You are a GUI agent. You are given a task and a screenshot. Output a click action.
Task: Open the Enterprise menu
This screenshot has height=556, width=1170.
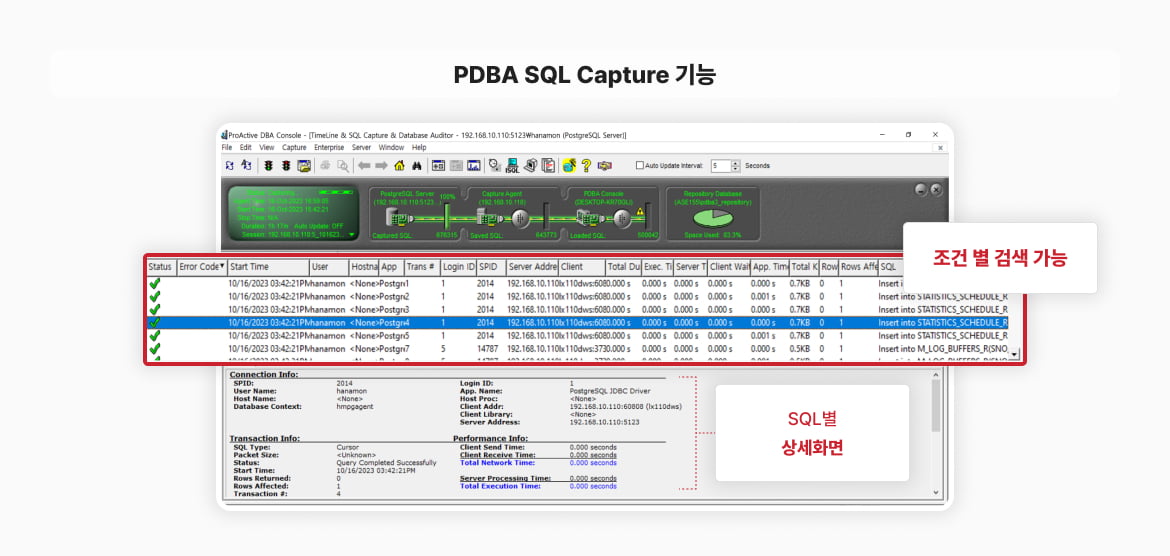[x=329, y=148]
